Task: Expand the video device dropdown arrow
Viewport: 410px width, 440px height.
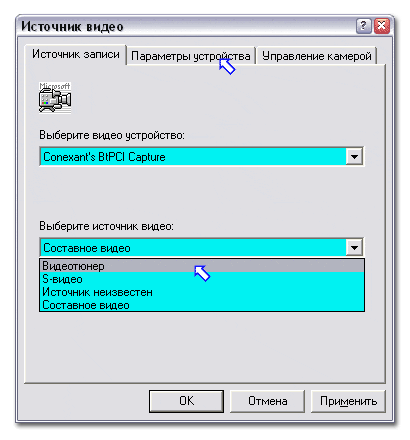Action: (x=354, y=156)
